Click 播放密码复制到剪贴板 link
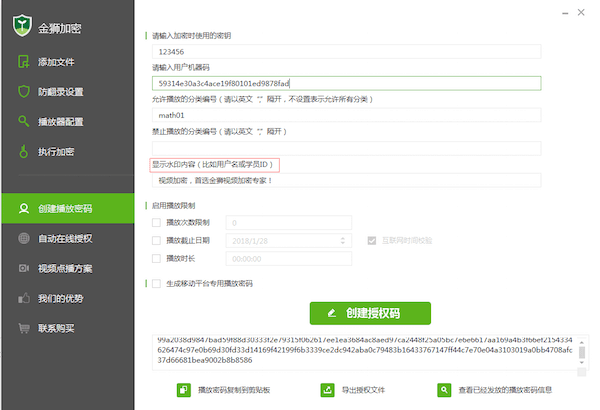The height and width of the screenshot is (410, 600). click(x=234, y=390)
